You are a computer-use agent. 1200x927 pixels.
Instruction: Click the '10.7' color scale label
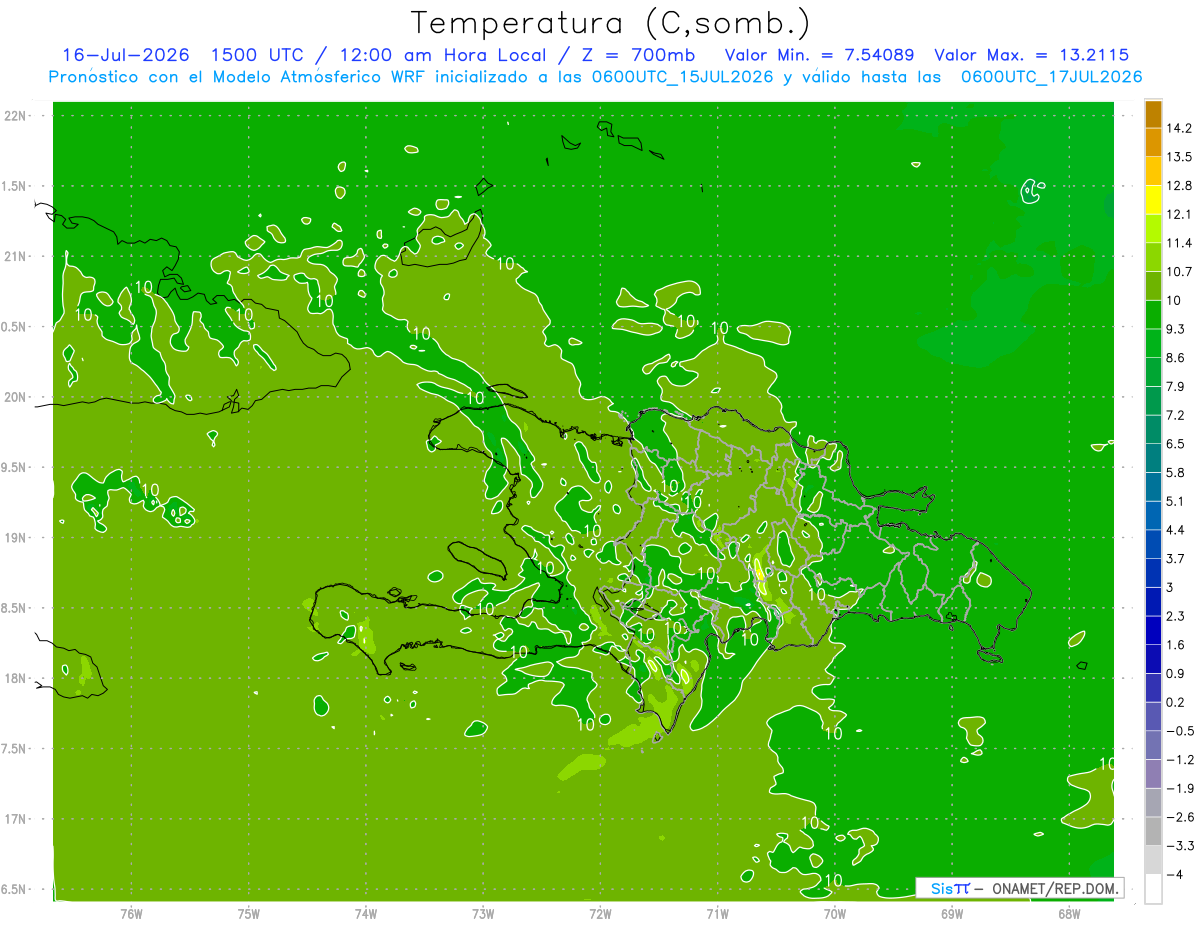(x=1181, y=272)
